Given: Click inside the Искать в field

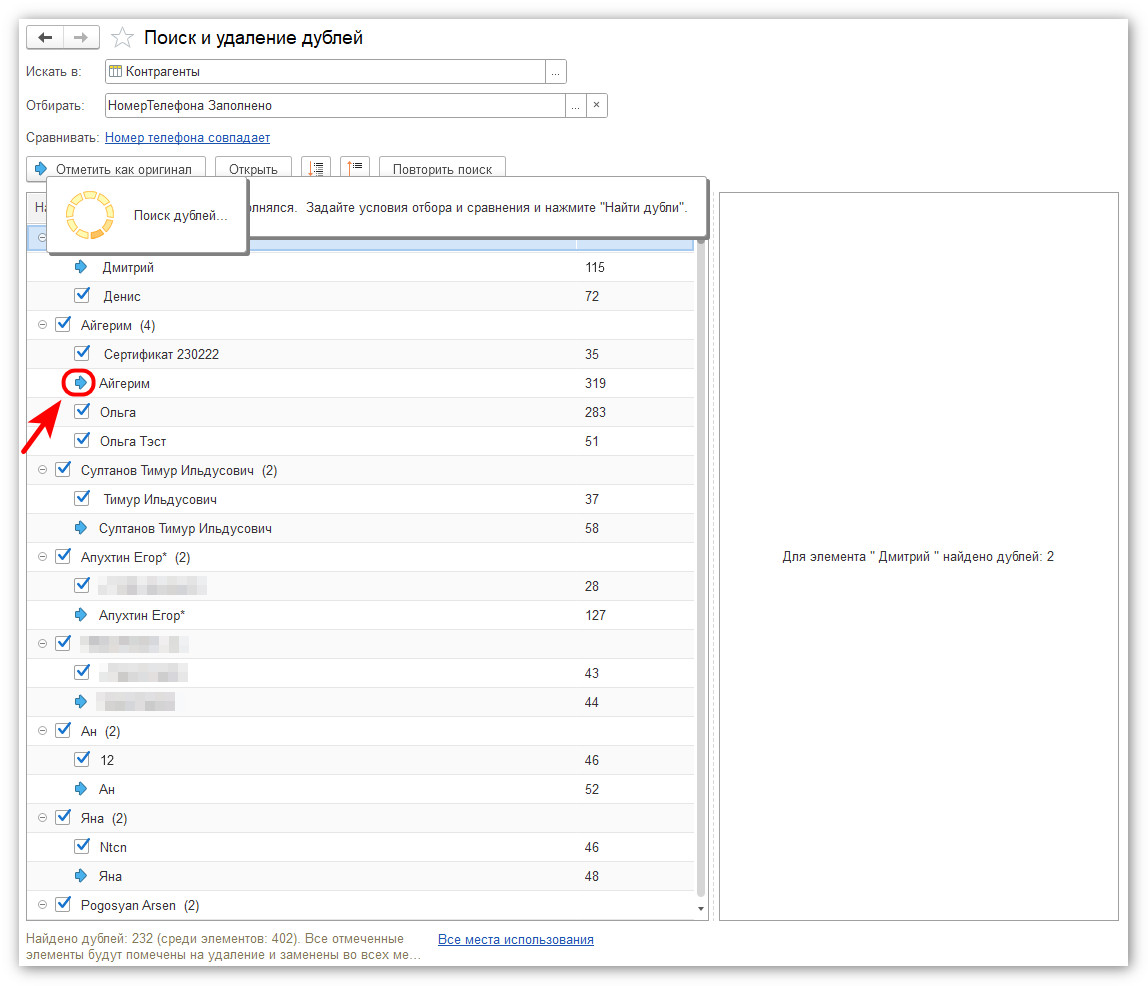Looking at the screenshot, I should coord(326,72).
